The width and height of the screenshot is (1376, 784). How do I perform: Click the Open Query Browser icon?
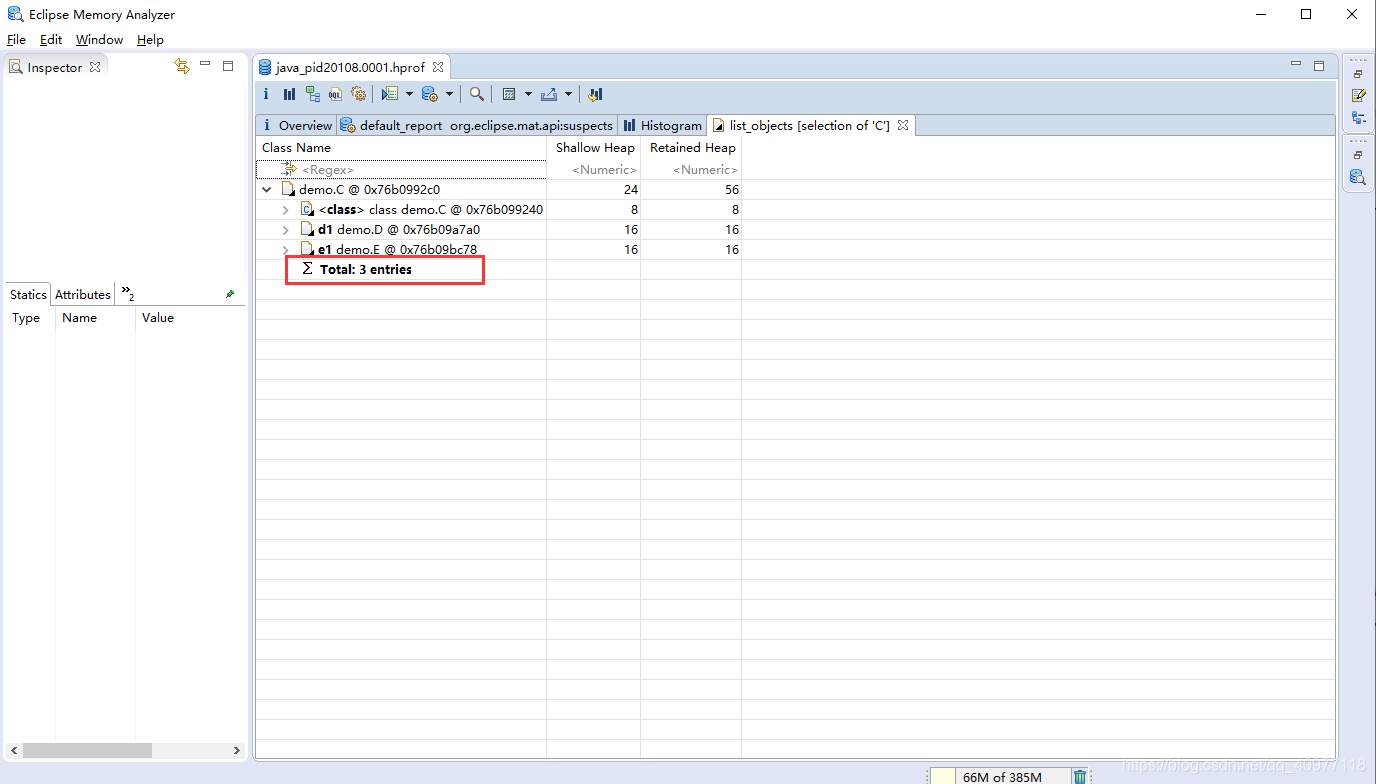point(430,94)
